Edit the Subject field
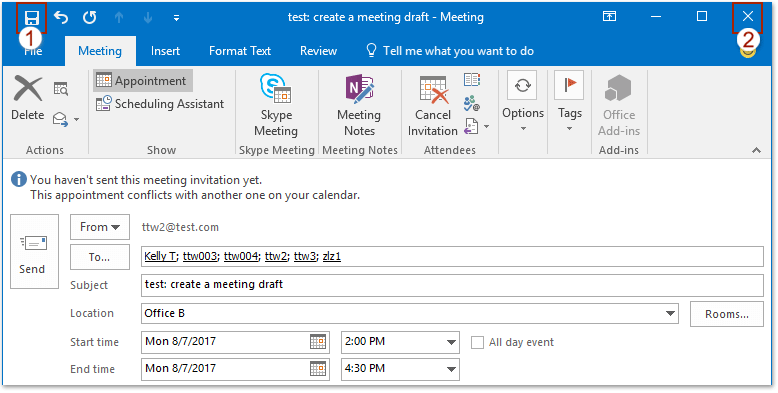The height and width of the screenshot is (393, 778). tap(452, 285)
